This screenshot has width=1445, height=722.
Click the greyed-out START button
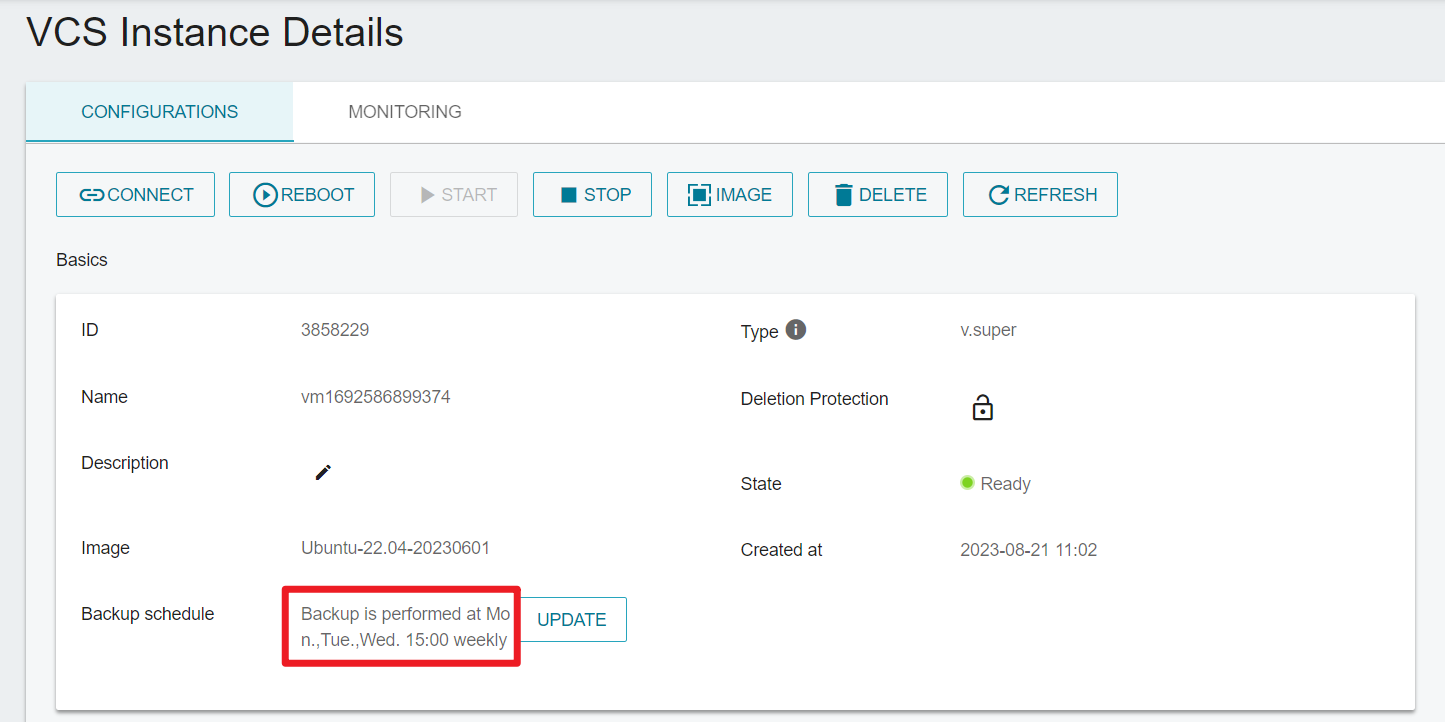coord(454,195)
